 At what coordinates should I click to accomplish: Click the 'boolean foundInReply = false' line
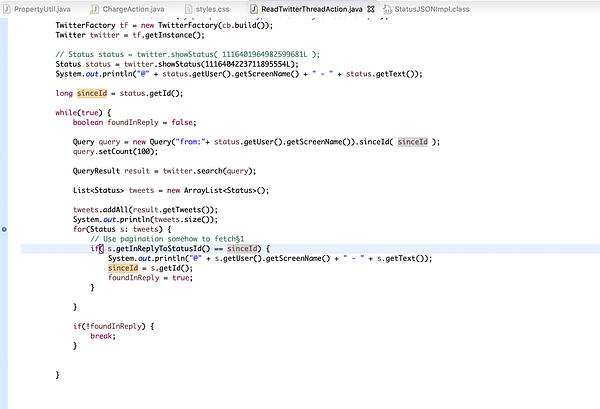(x=134, y=122)
